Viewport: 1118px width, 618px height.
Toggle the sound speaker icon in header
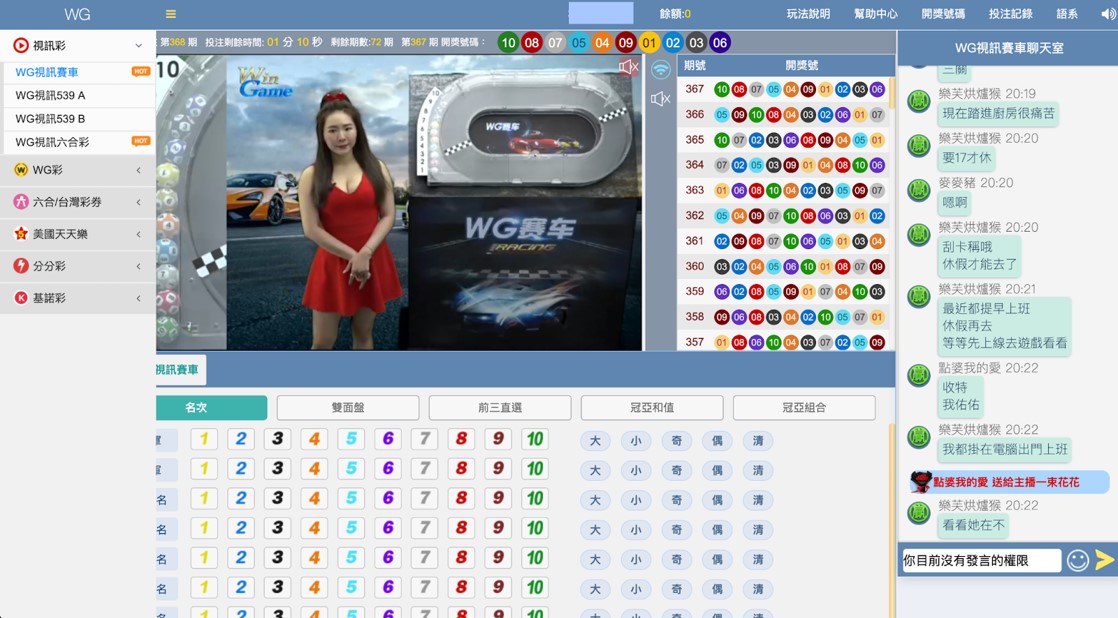tap(1107, 14)
